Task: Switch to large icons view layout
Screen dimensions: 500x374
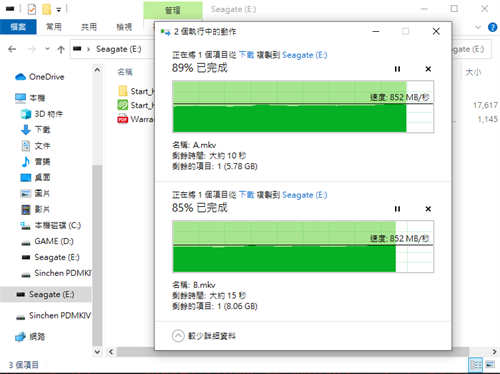Action: click(490, 364)
